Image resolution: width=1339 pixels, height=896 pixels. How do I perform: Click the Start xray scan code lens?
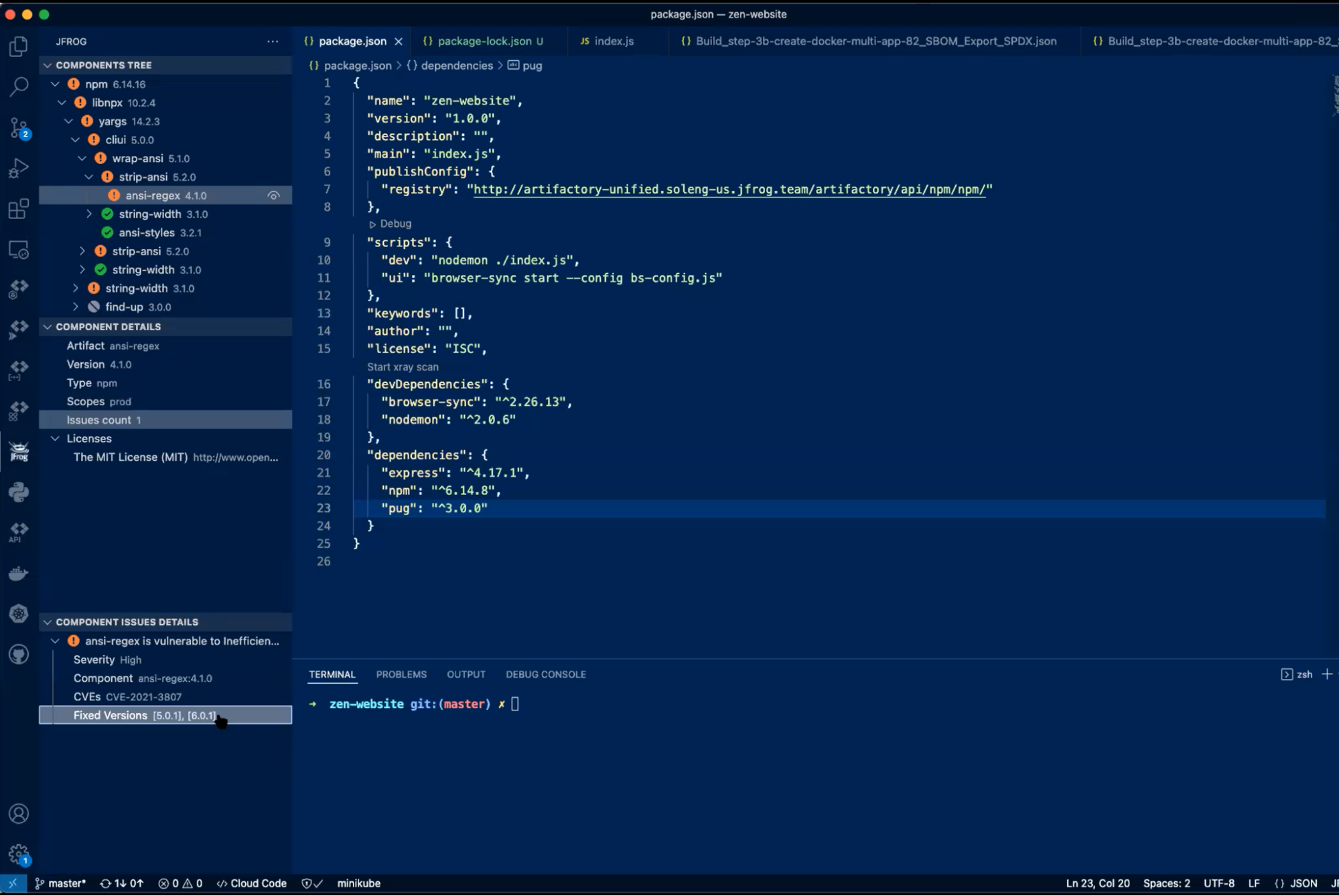[402, 367]
